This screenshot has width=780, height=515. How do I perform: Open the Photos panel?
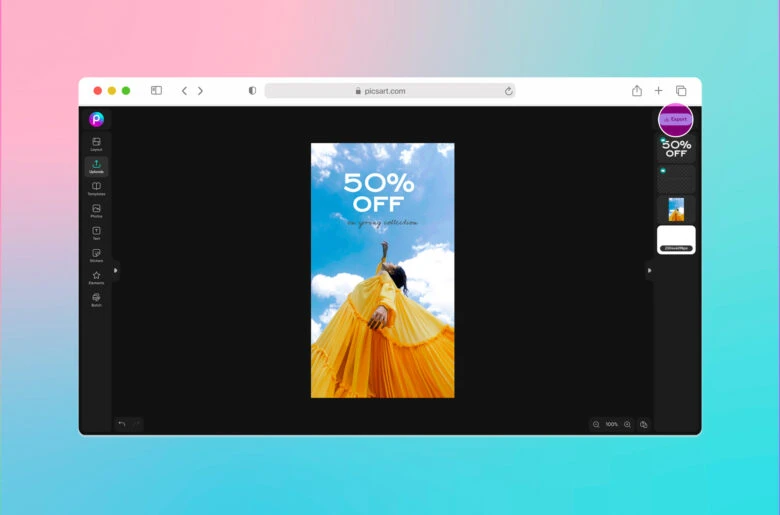[96, 210]
